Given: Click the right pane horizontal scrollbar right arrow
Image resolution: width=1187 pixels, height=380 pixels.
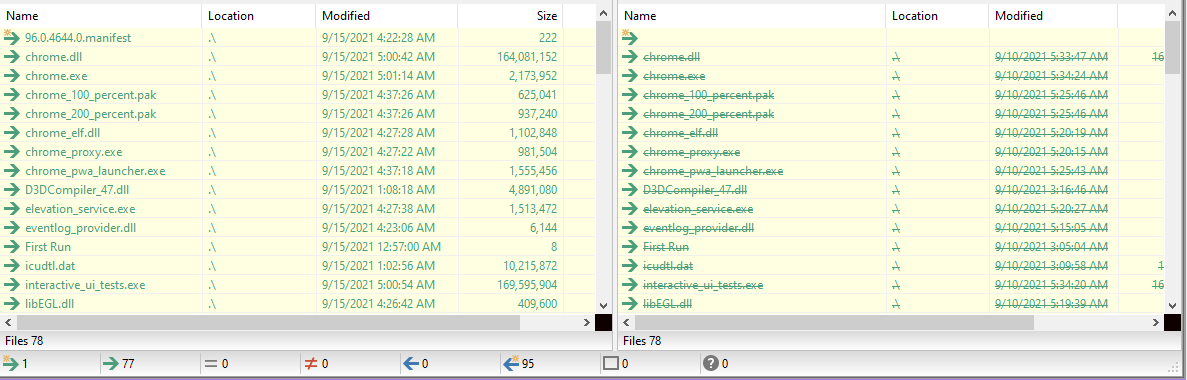Looking at the screenshot, I should [x=1155, y=322].
